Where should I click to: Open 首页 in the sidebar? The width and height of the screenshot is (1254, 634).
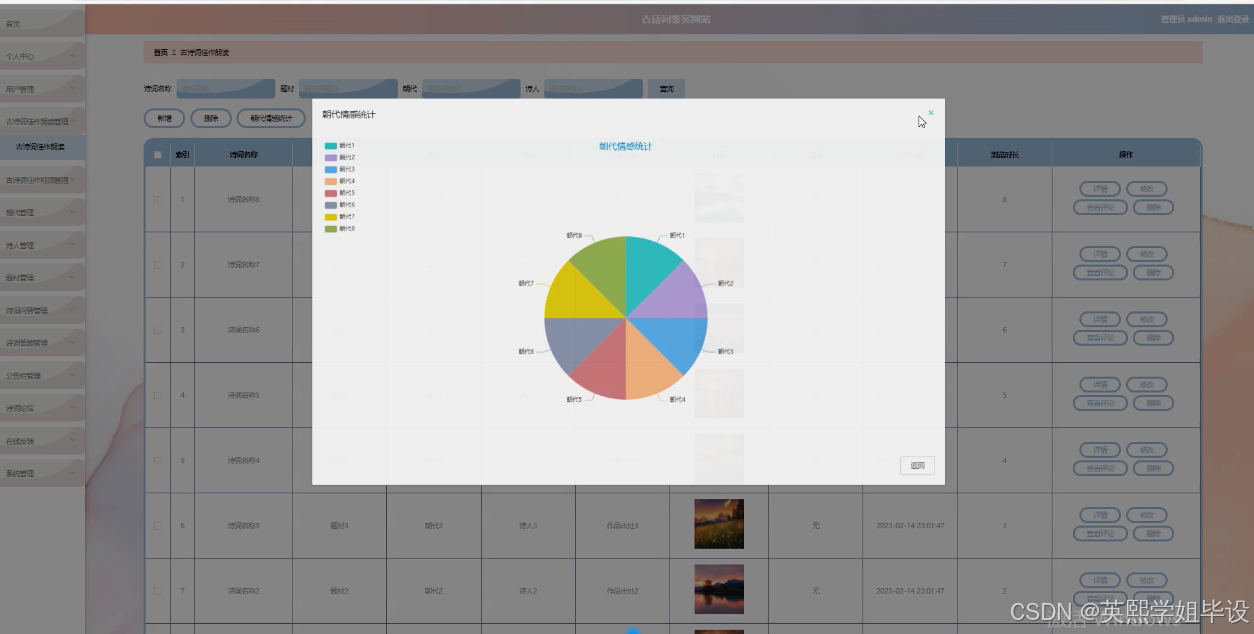point(42,23)
